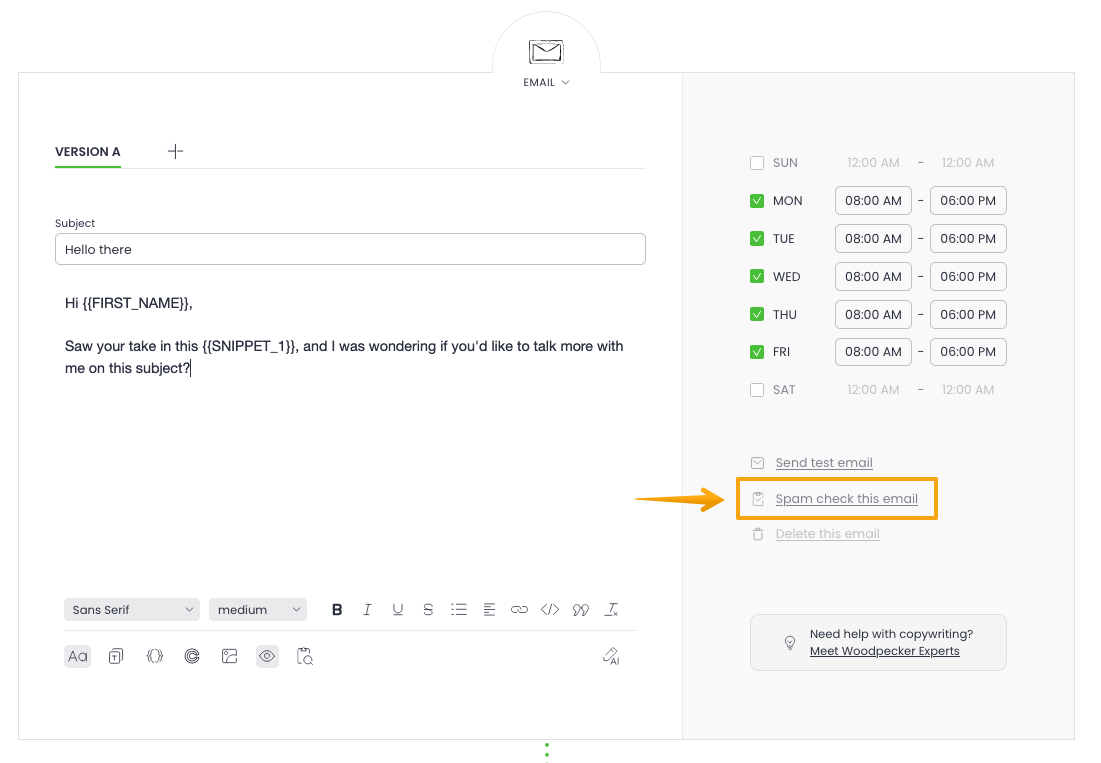Uncheck the Monday sending checkbox
This screenshot has width=1101, height=763.
757,201
